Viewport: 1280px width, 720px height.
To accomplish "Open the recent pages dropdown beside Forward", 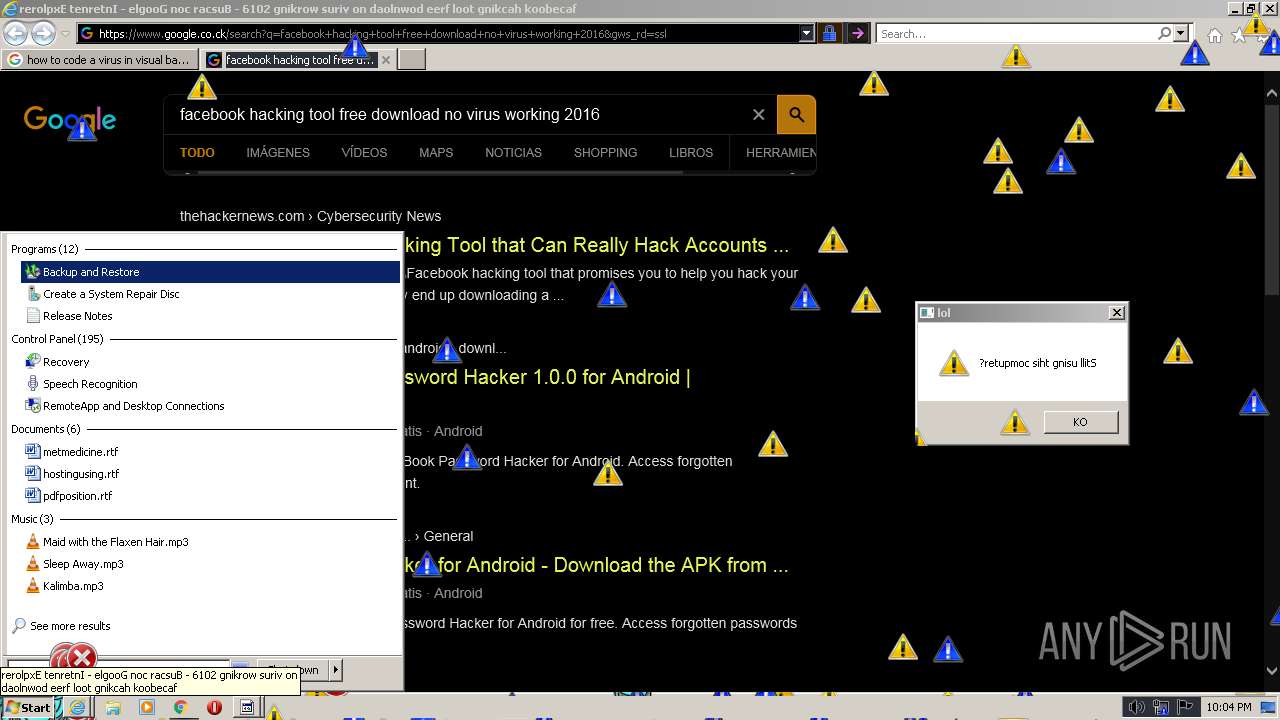I will 65,34.
